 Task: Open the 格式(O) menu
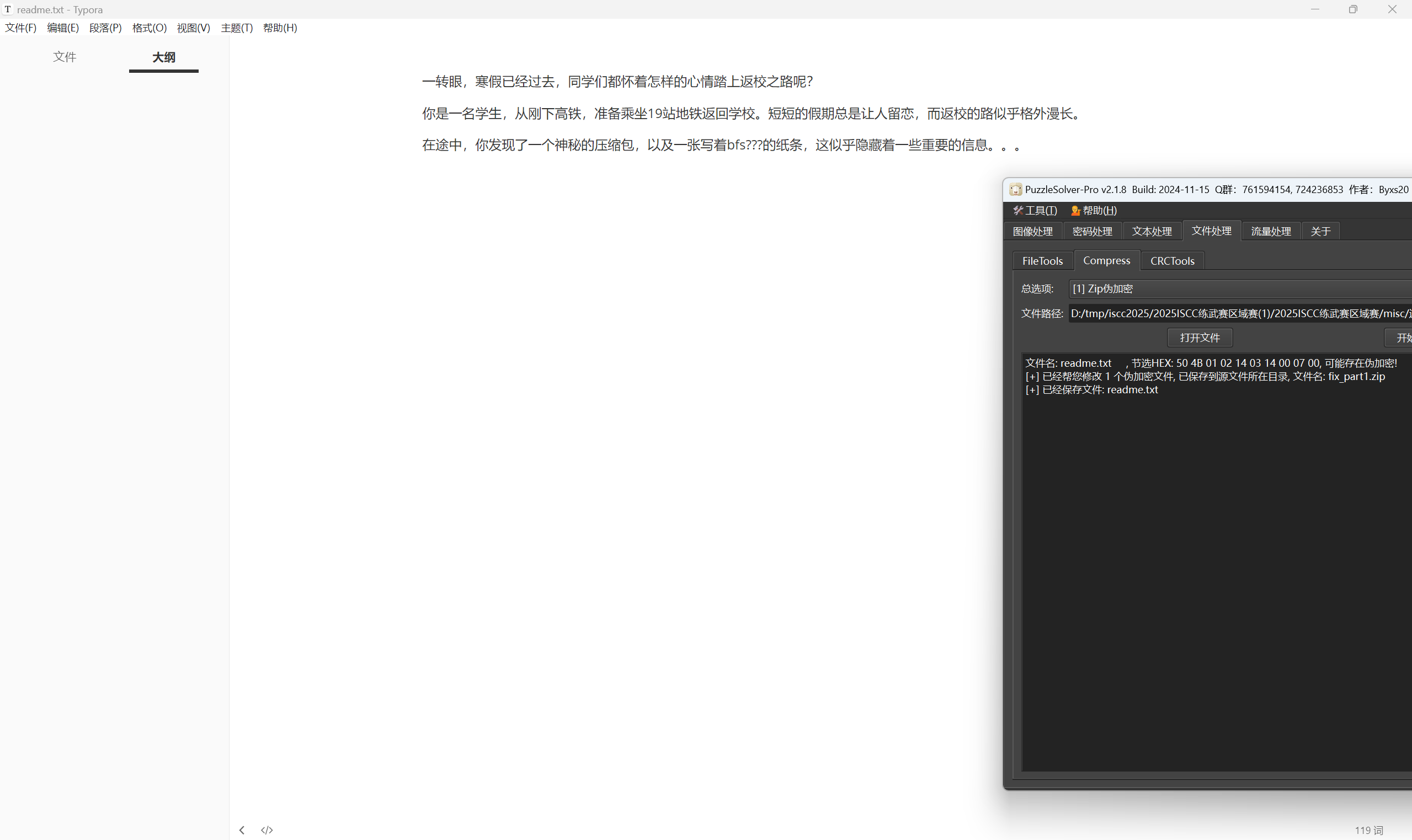[150, 28]
